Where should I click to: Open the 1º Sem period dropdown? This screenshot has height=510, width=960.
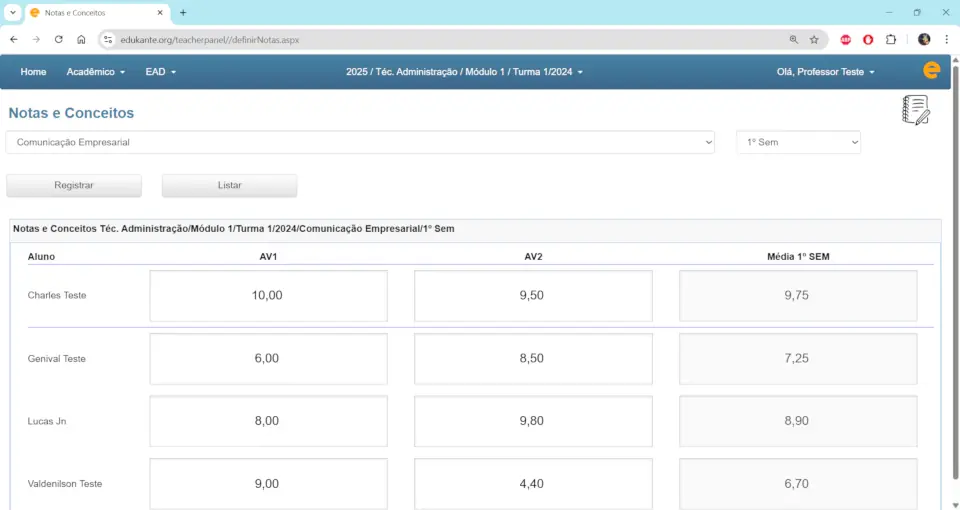pyautogui.click(x=798, y=143)
